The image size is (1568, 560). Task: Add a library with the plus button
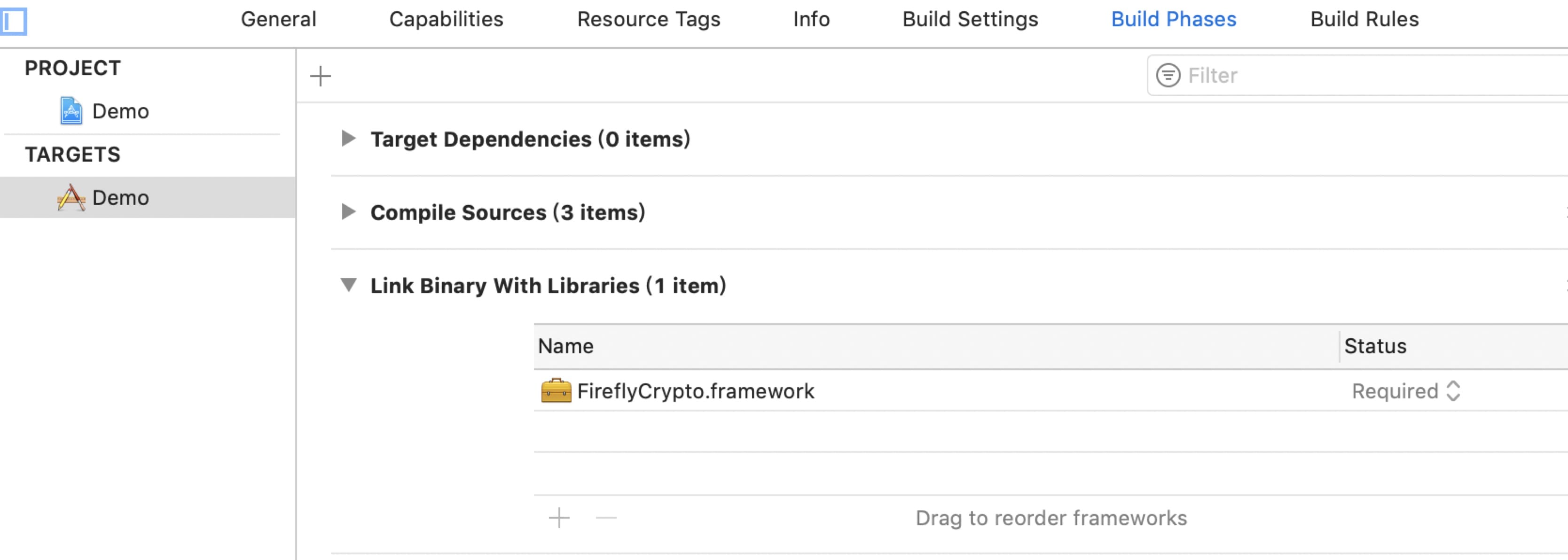[559, 518]
